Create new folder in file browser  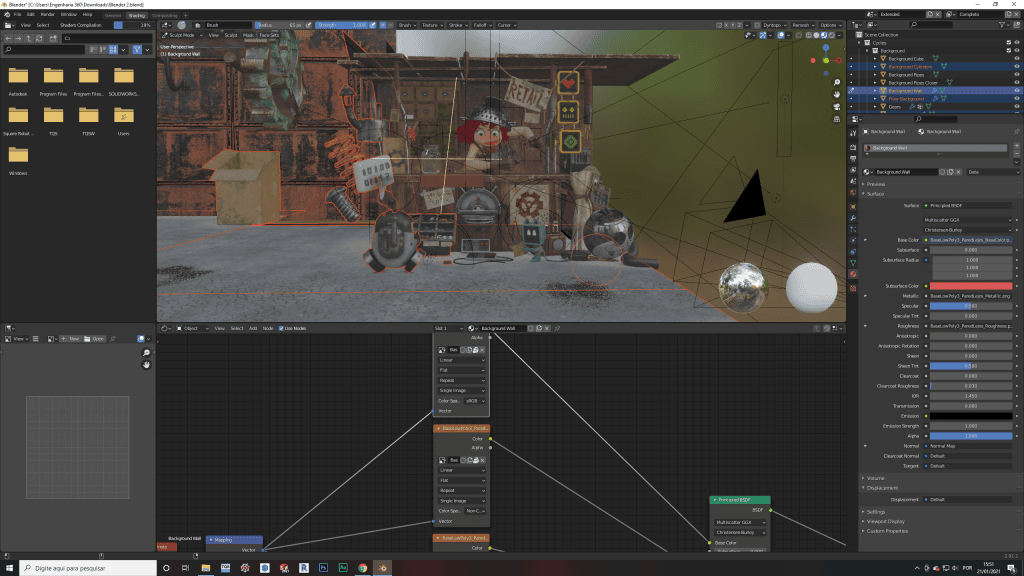(54, 38)
